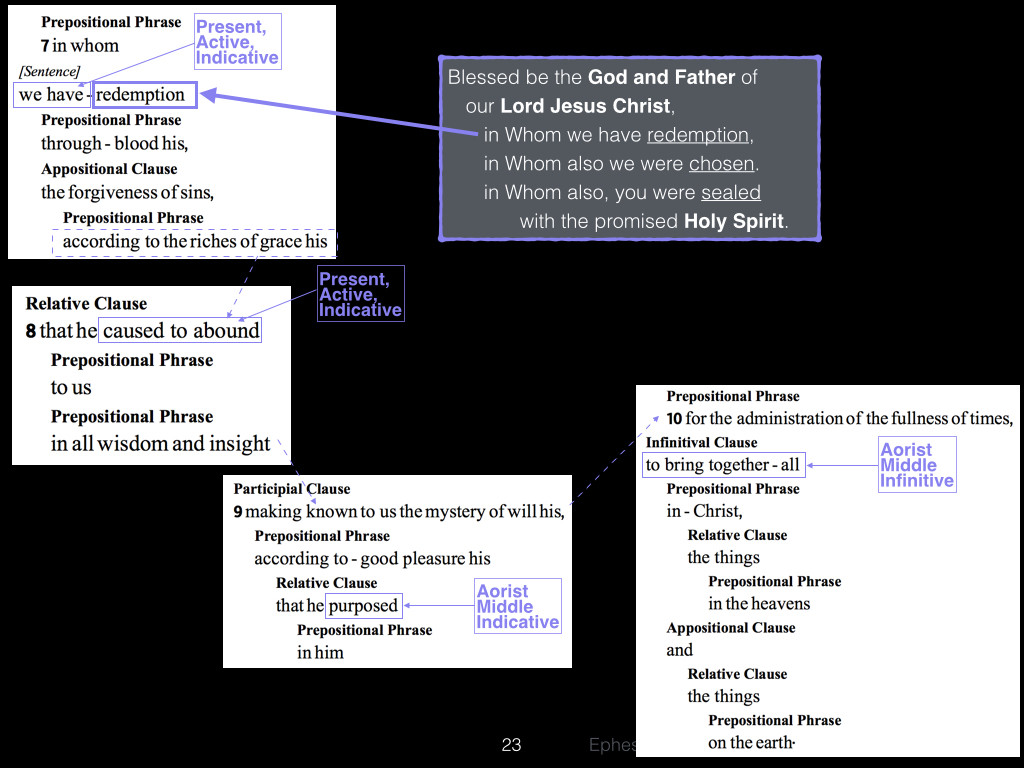
Task: Select "with the promised Holy Spirit." line
Action: [x=654, y=221]
